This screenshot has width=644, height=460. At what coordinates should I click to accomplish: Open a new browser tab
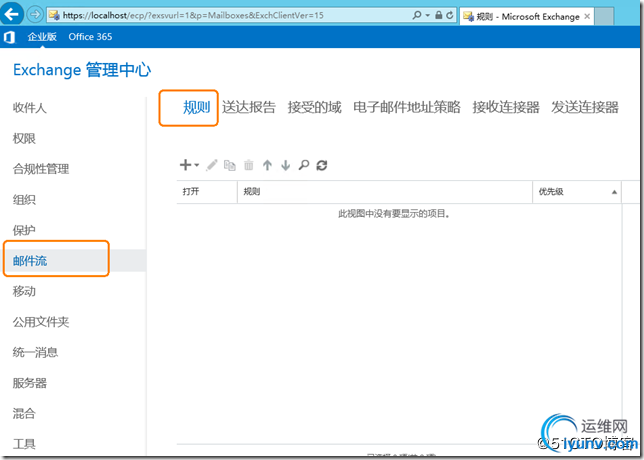pyautogui.click(x=604, y=16)
